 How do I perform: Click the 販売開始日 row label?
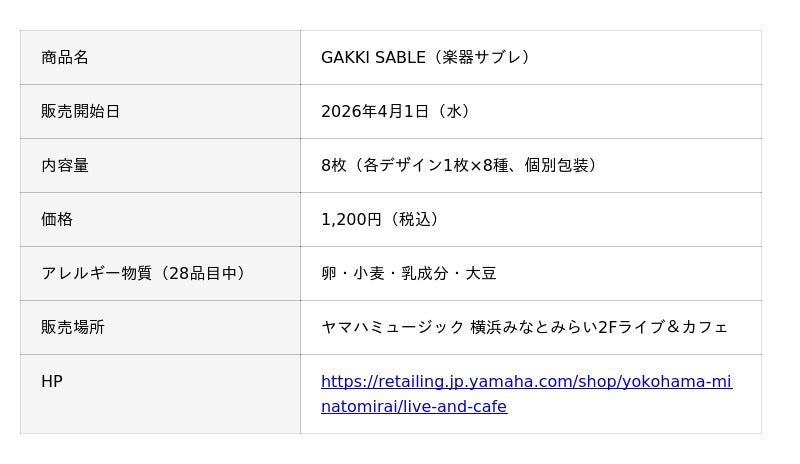coord(81,111)
